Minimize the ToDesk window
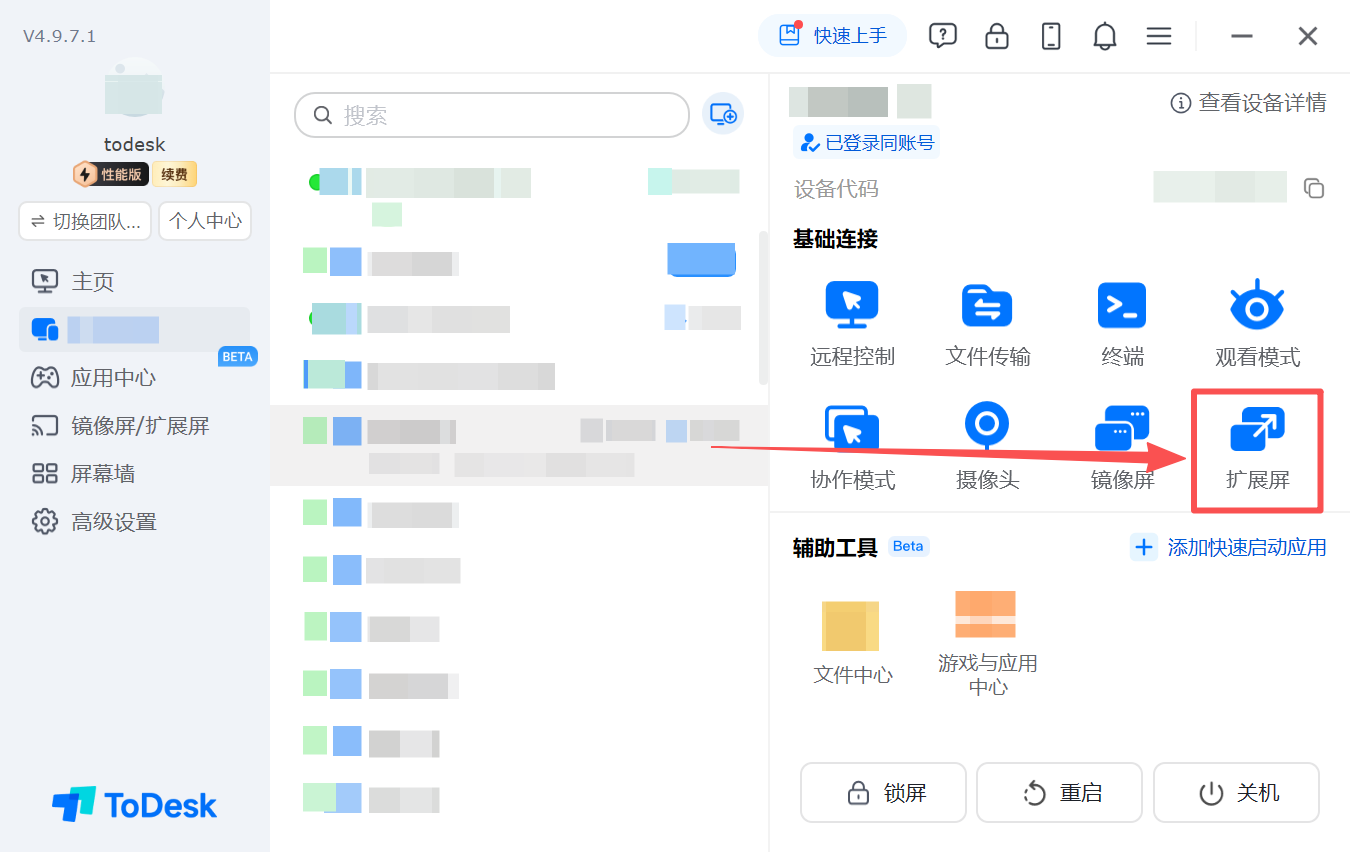The image size is (1350, 852). (1242, 36)
